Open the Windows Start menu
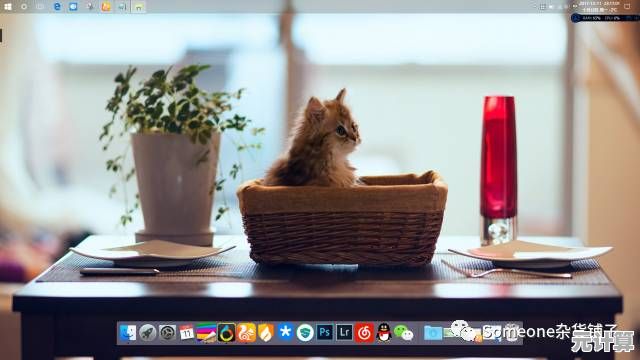This screenshot has height=360, width=640. click(x=7, y=7)
